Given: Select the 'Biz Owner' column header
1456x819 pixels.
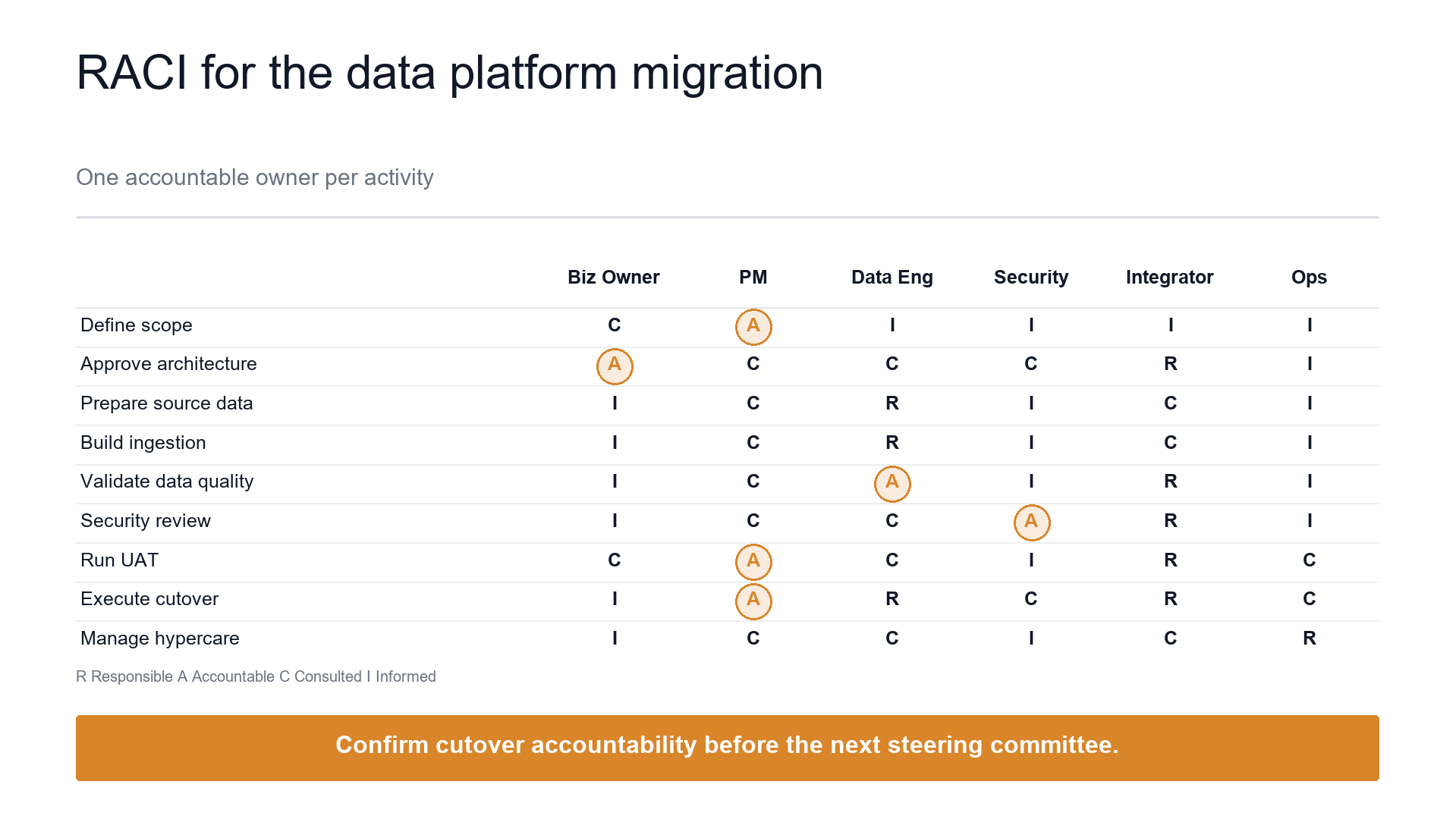Looking at the screenshot, I should click(x=614, y=278).
